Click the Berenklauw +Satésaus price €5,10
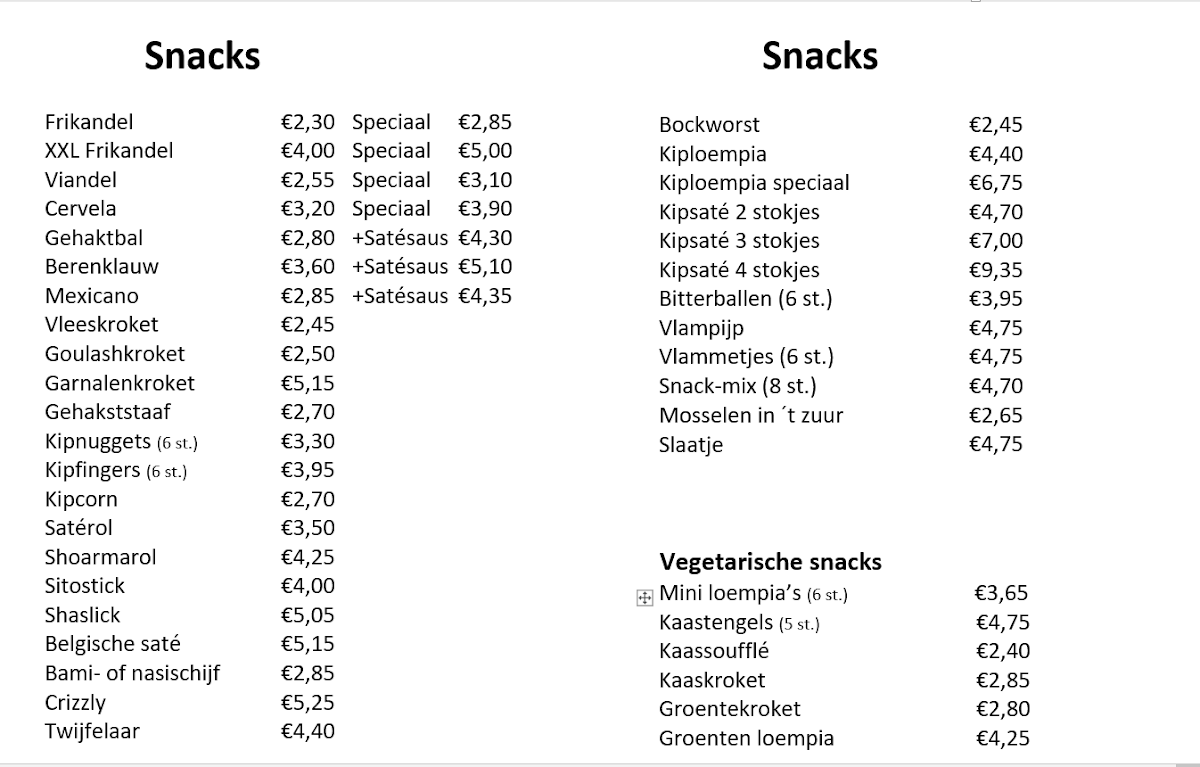The width and height of the screenshot is (1200, 767). tap(485, 267)
